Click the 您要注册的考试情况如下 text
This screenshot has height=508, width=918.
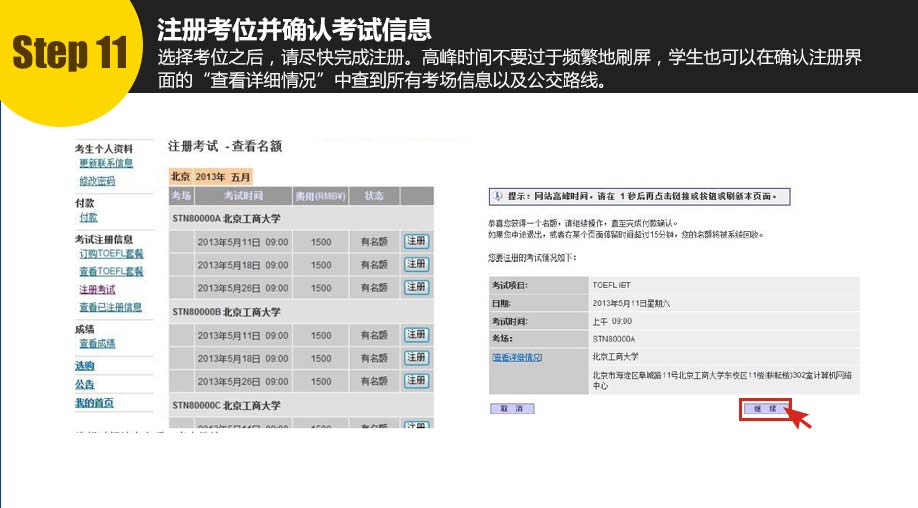tap(532, 258)
